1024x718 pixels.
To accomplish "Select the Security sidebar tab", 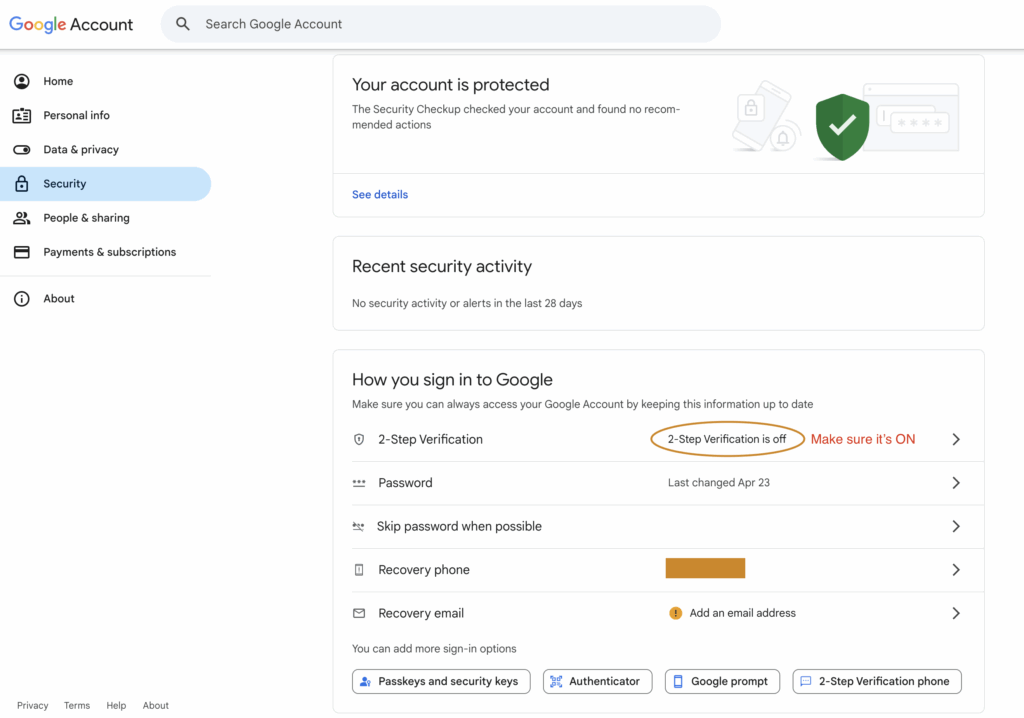I will tap(105, 184).
